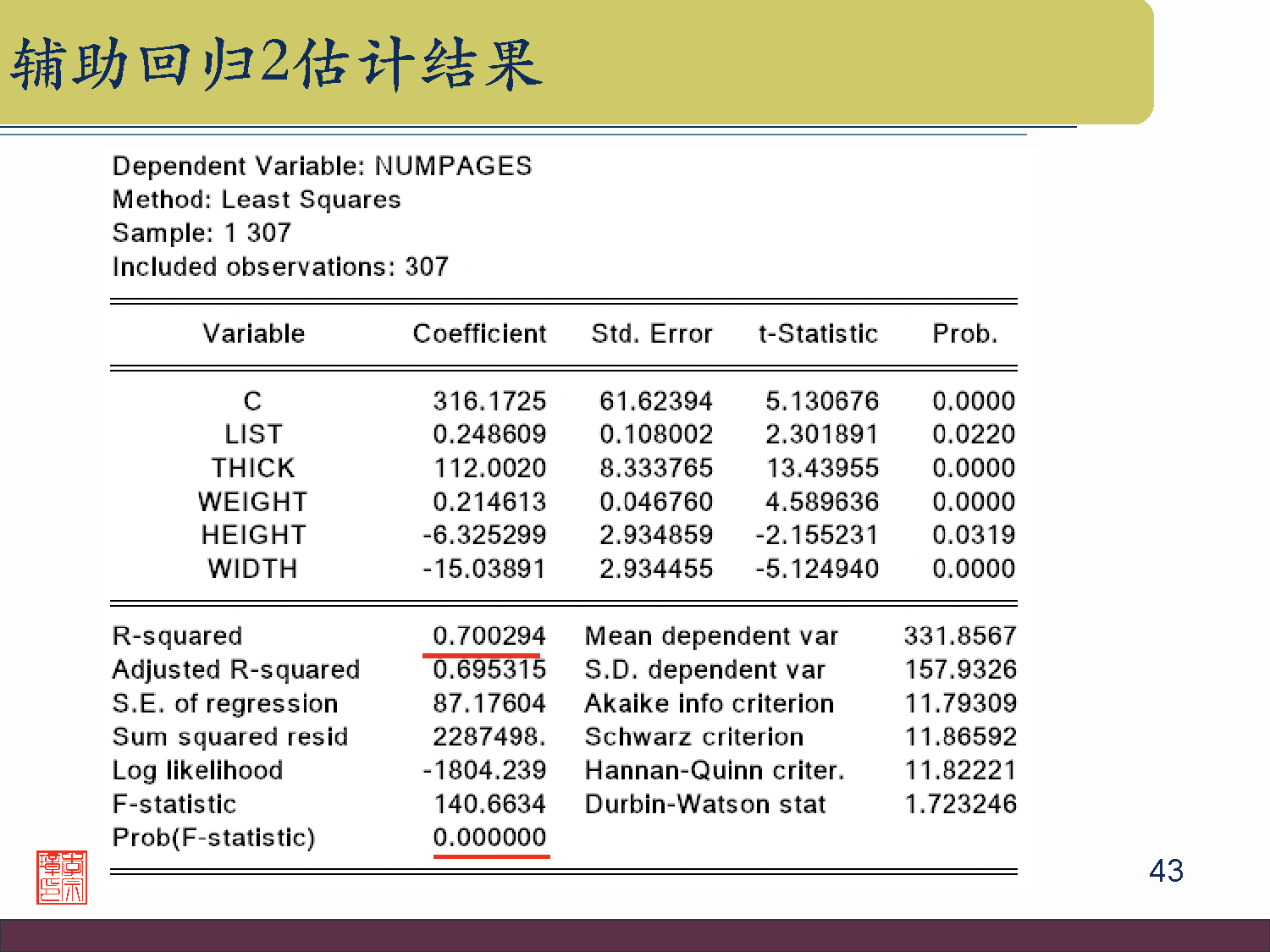Viewport: 1270px width, 952px height.
Task: Click the underlined R-squared value 0.700294
Action: tap(489, 636)
